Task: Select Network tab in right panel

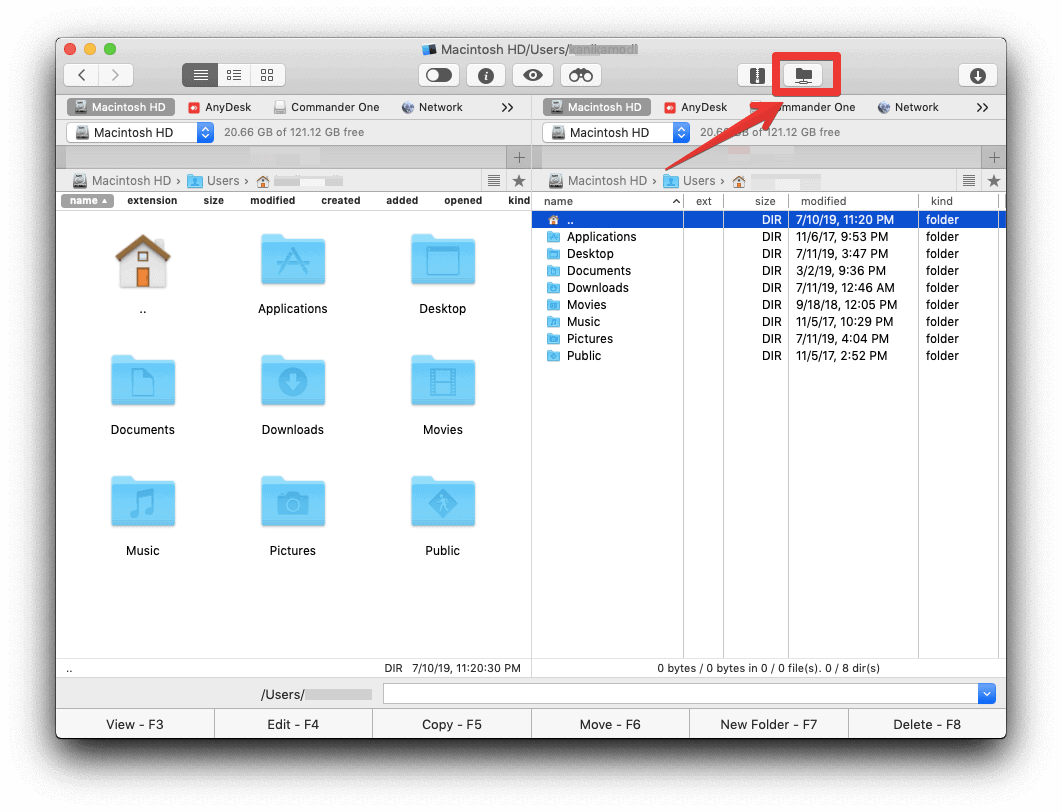Action: pos(909,107)
